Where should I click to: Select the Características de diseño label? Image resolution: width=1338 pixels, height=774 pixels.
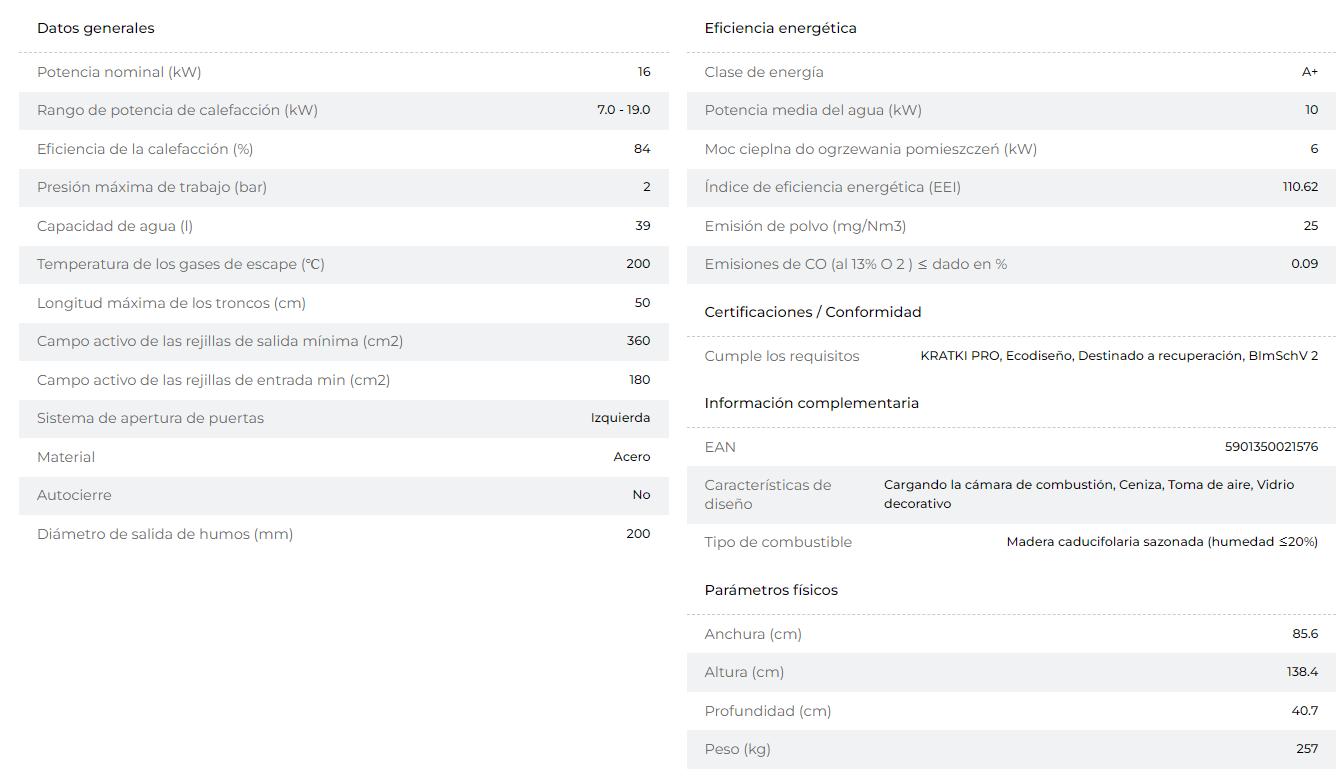tap(768, 494)
